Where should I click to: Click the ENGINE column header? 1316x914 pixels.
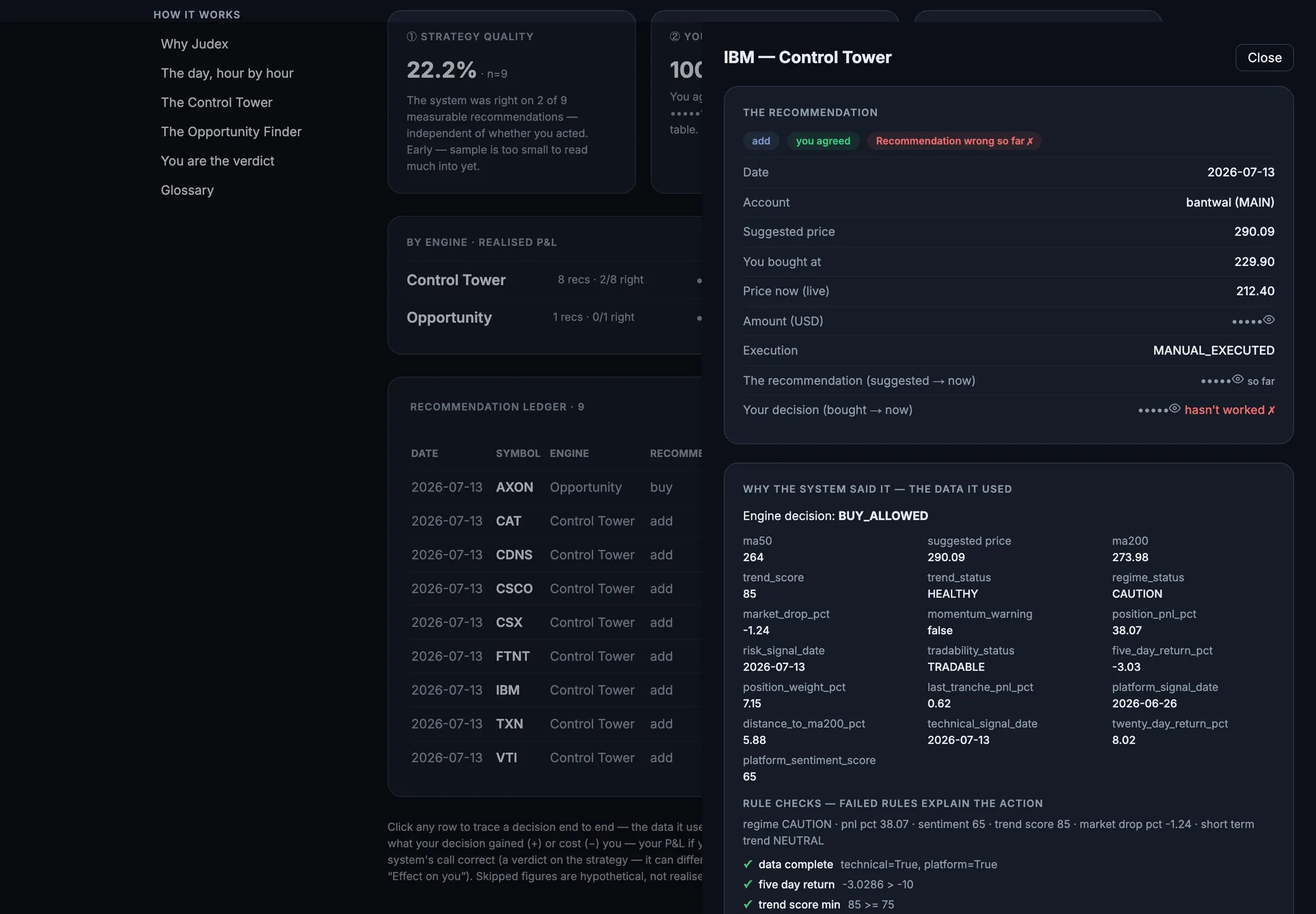point(569,453)
